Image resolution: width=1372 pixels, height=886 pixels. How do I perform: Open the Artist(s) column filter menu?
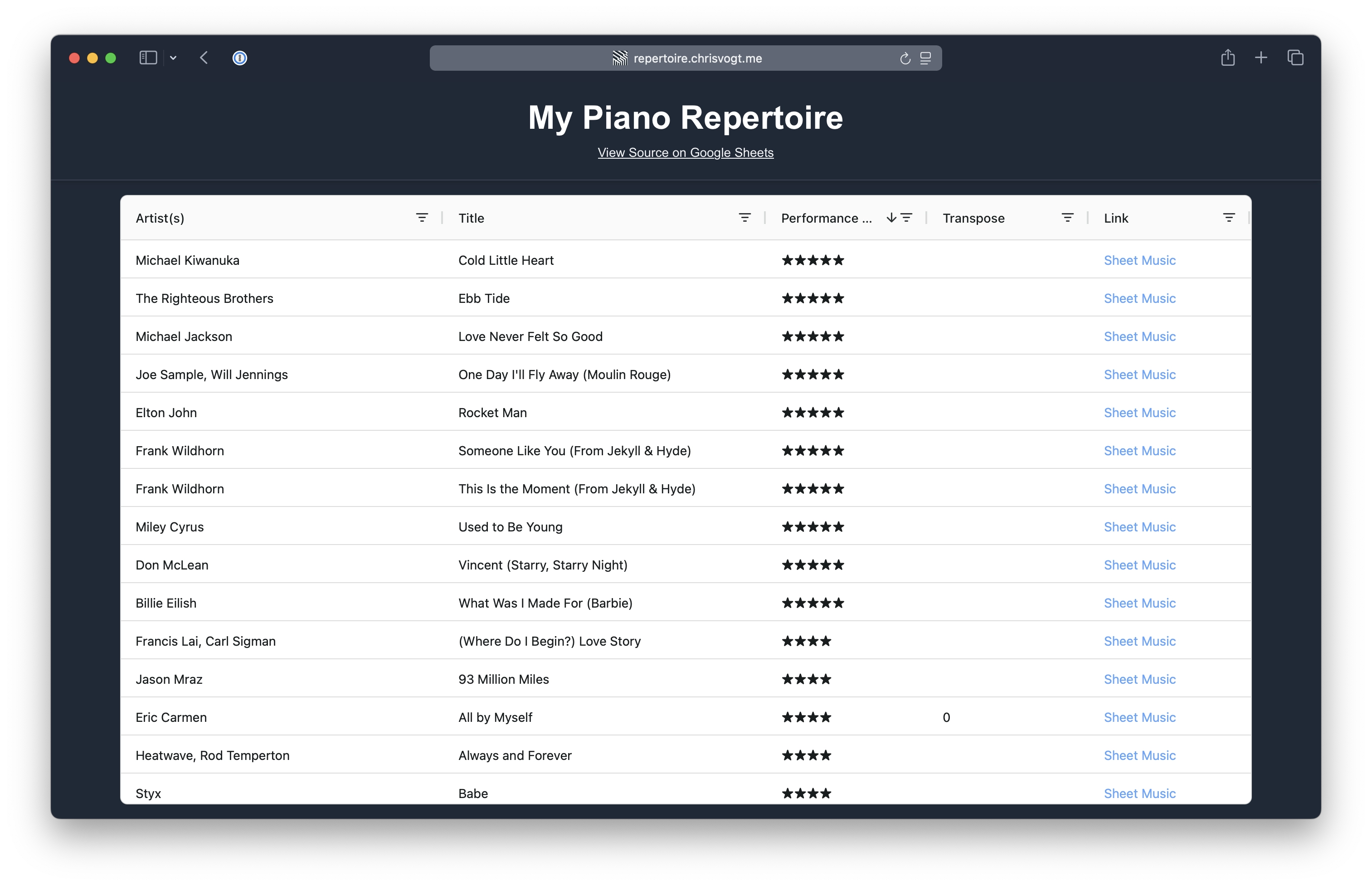(x=422, y=218)
